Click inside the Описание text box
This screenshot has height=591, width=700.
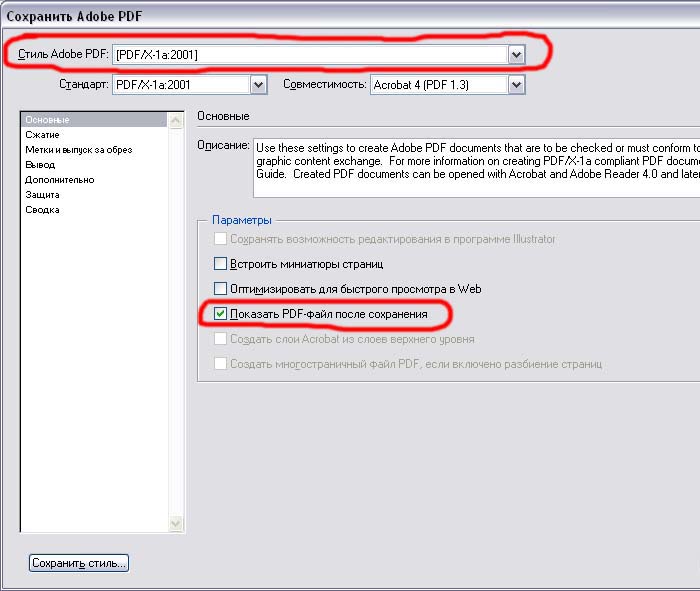[x=470, y=165]
